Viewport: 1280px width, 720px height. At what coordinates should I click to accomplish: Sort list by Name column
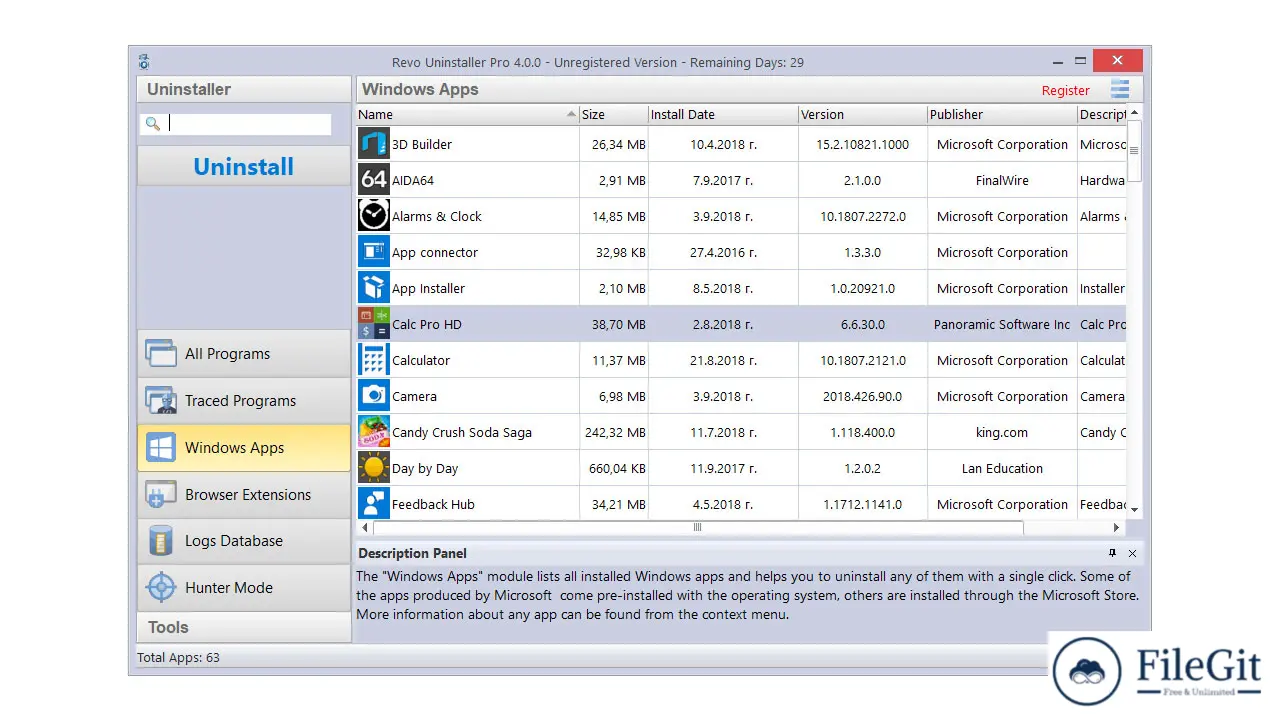tap(467, 114)
